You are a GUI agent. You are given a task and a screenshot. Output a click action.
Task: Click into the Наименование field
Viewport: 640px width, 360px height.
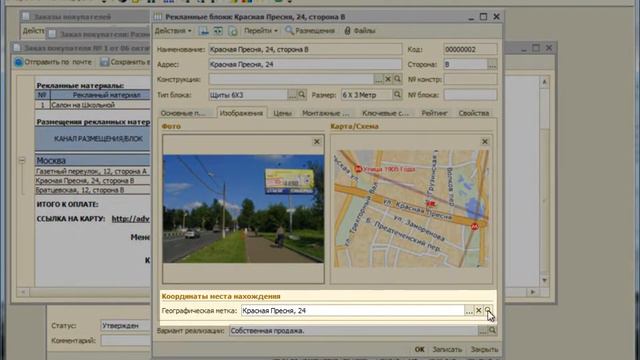pyautogui.click(x=305, y=49)
